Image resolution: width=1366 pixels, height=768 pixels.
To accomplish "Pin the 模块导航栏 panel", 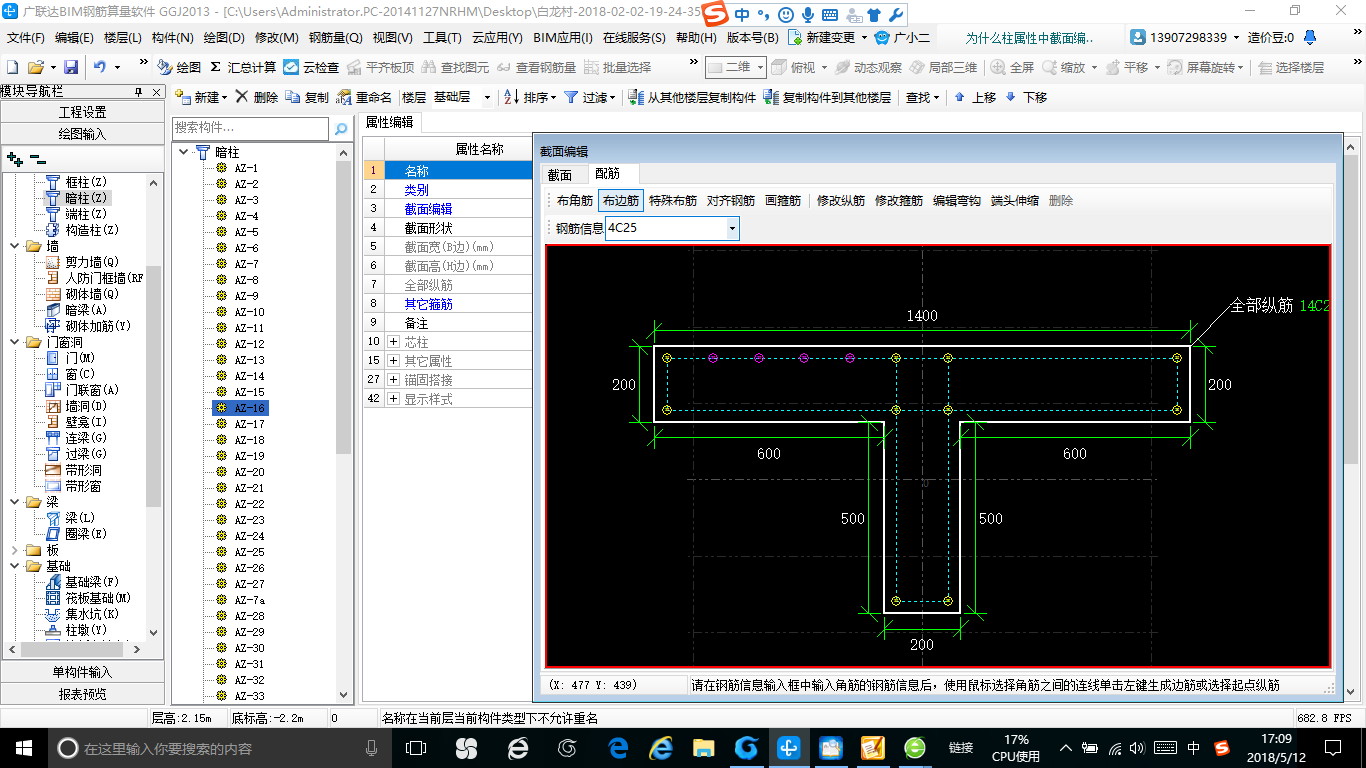I will (x=138, y=91).
